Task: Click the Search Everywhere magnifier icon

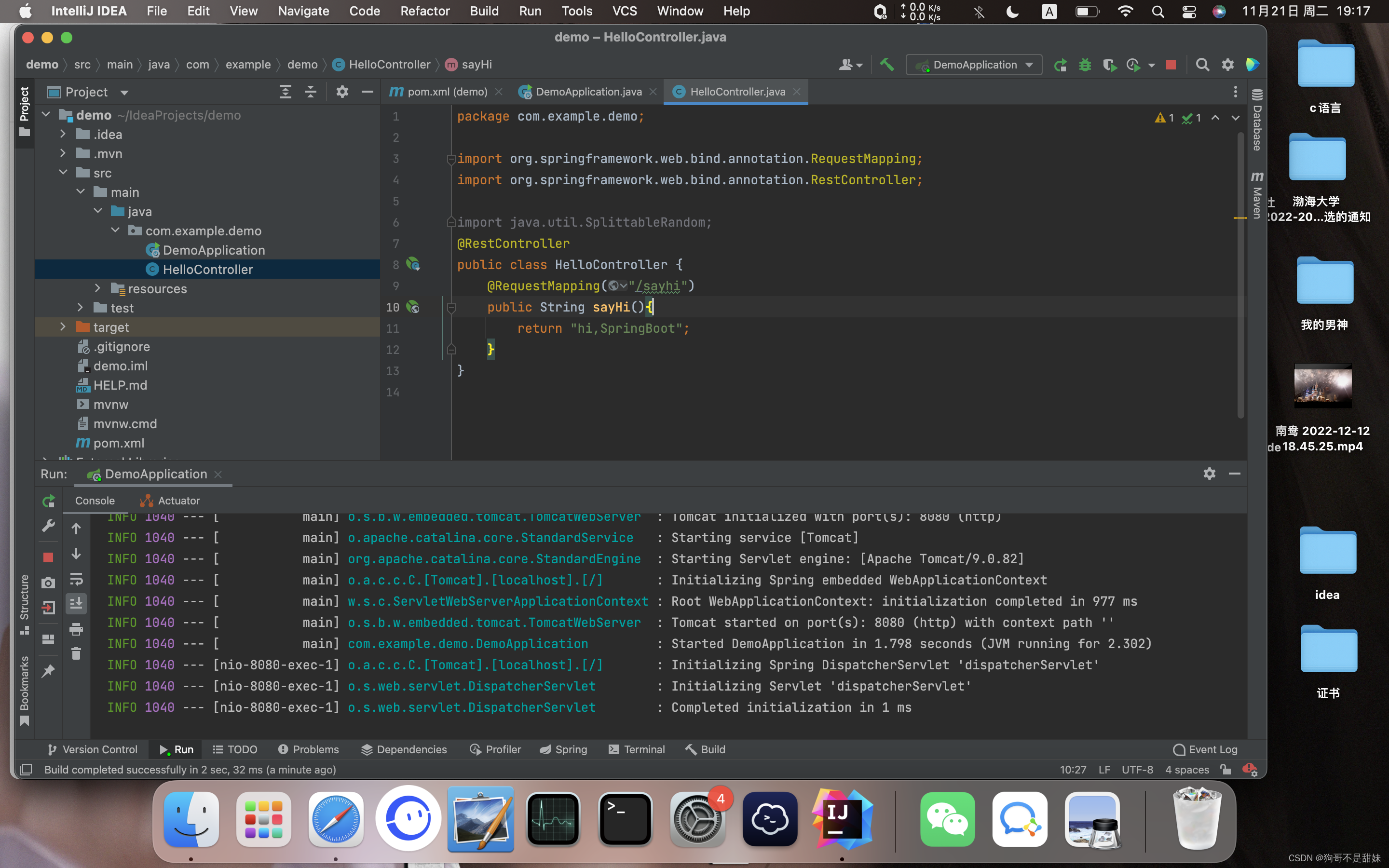Action: [1202, 65]
